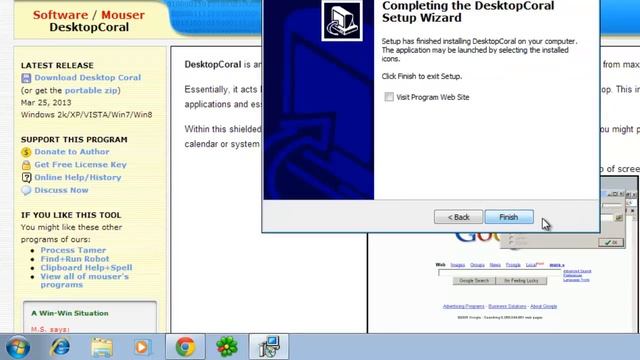This screenshot has height=360, width=640.
Task: Open the Online Help/History link
Action: click(78, 178)
